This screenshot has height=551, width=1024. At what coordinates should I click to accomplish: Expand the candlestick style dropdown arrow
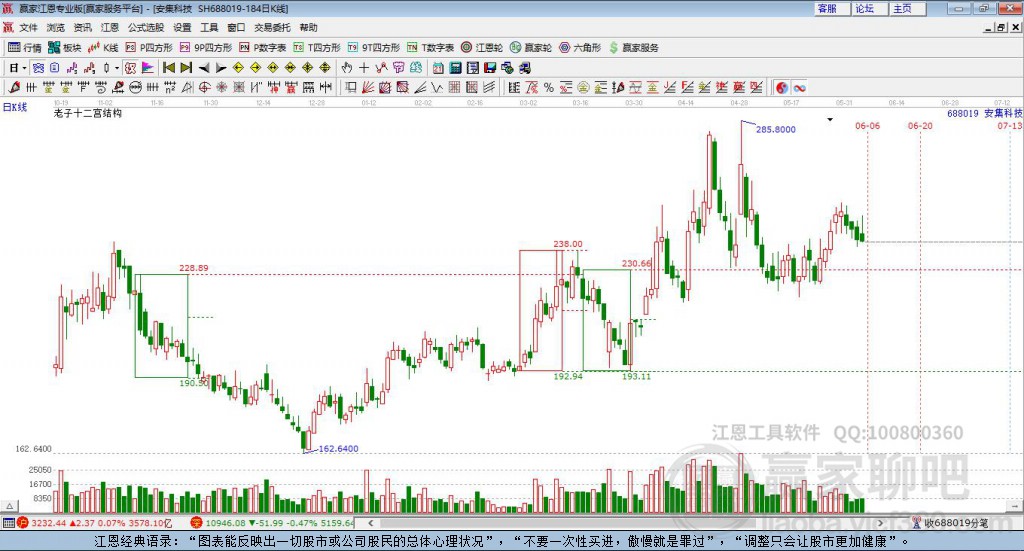117,68
